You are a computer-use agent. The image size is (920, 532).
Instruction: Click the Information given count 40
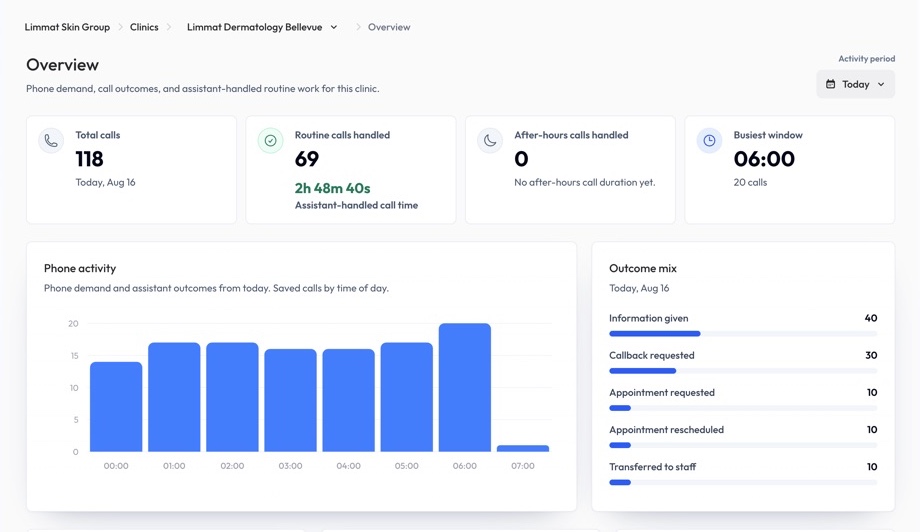click(871, 318)
